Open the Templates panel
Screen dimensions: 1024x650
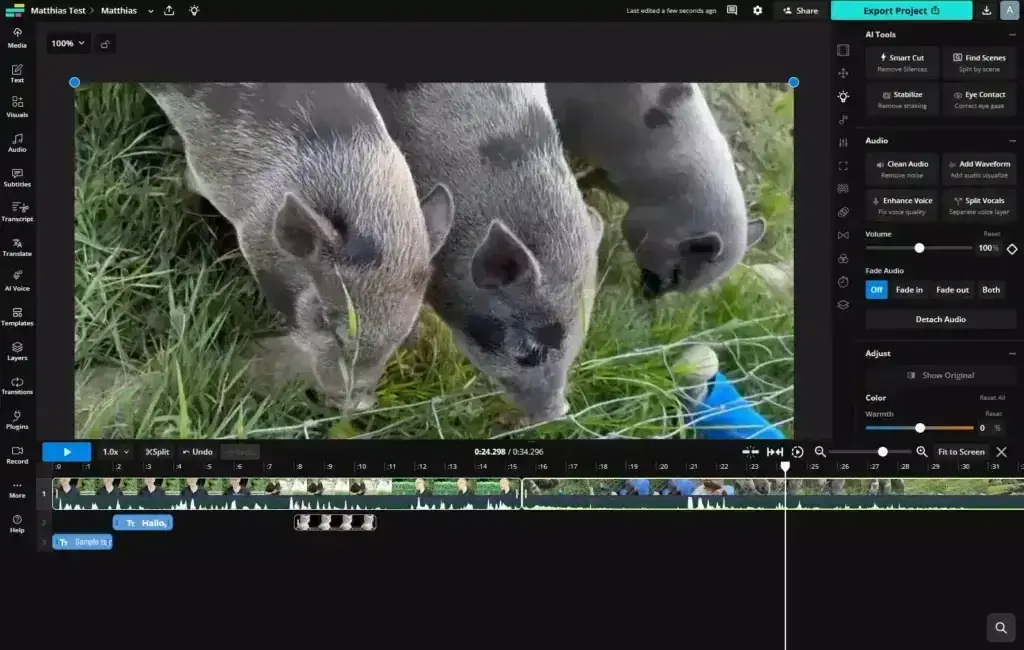point(17,316)
